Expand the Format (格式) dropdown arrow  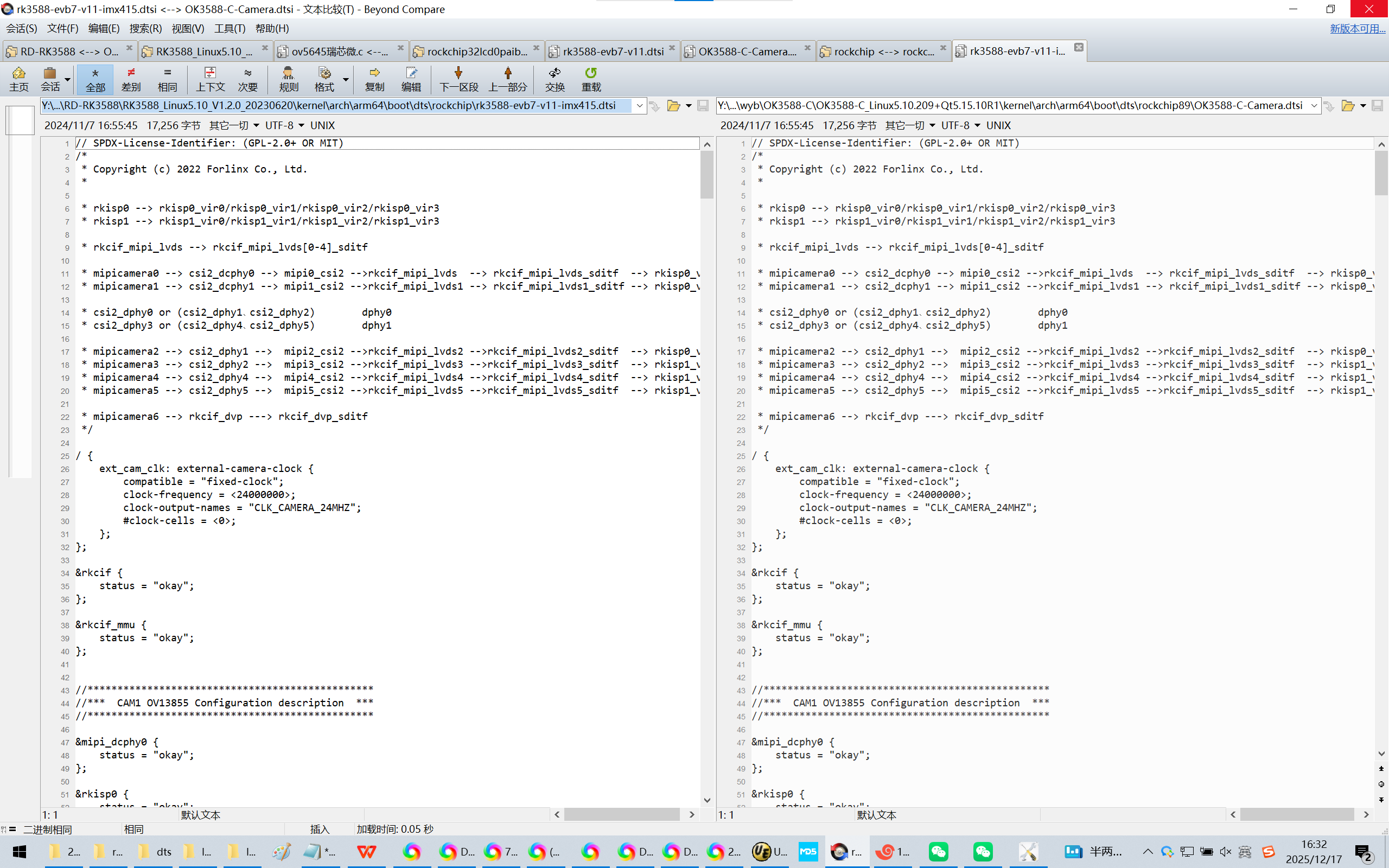coord(346,79)
